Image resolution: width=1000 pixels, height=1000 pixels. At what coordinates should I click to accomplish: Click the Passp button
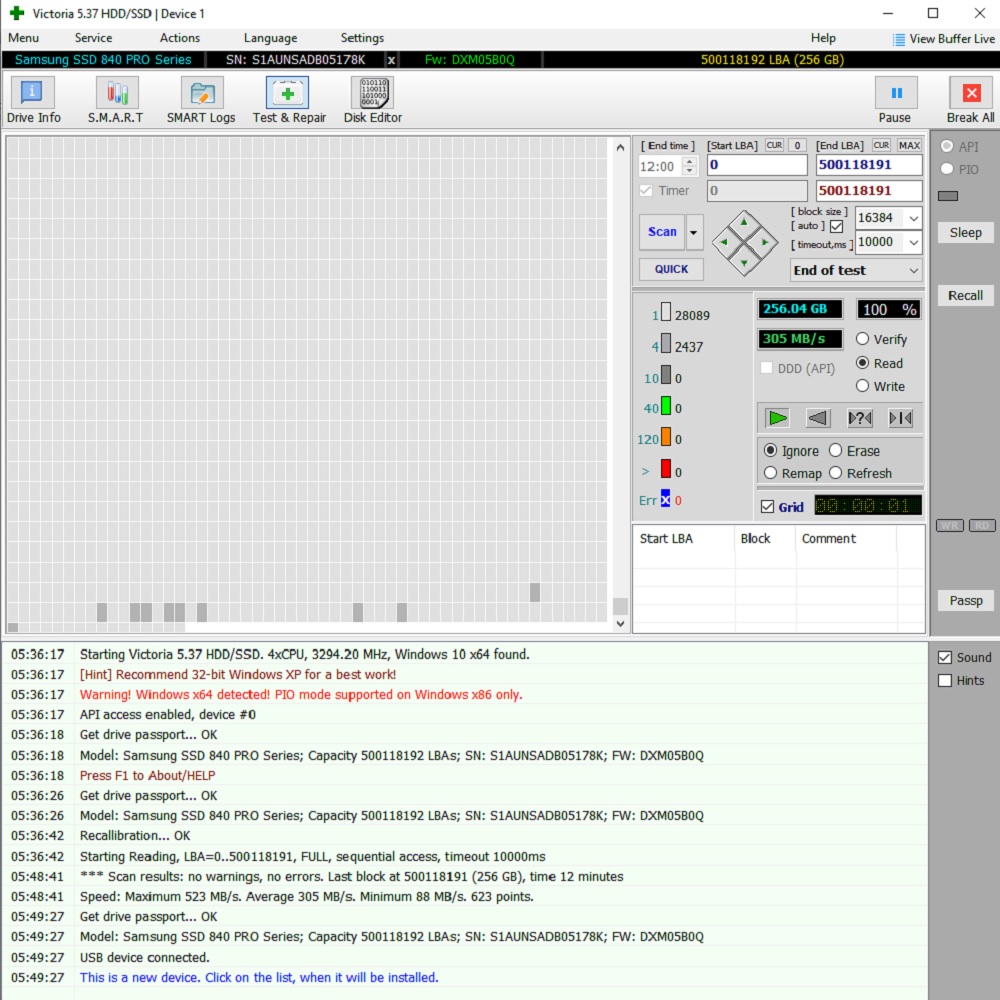coord(966,600)
